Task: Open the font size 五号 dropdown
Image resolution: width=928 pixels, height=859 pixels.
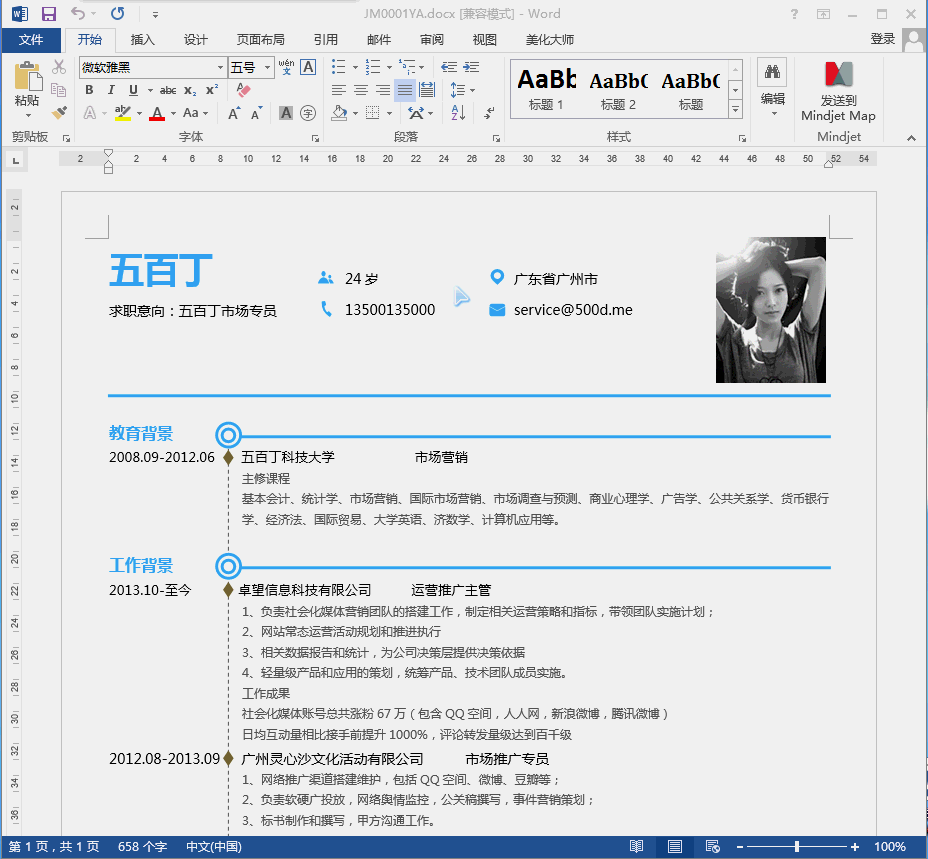Action: pyautogui.click(x=268, y=67)
